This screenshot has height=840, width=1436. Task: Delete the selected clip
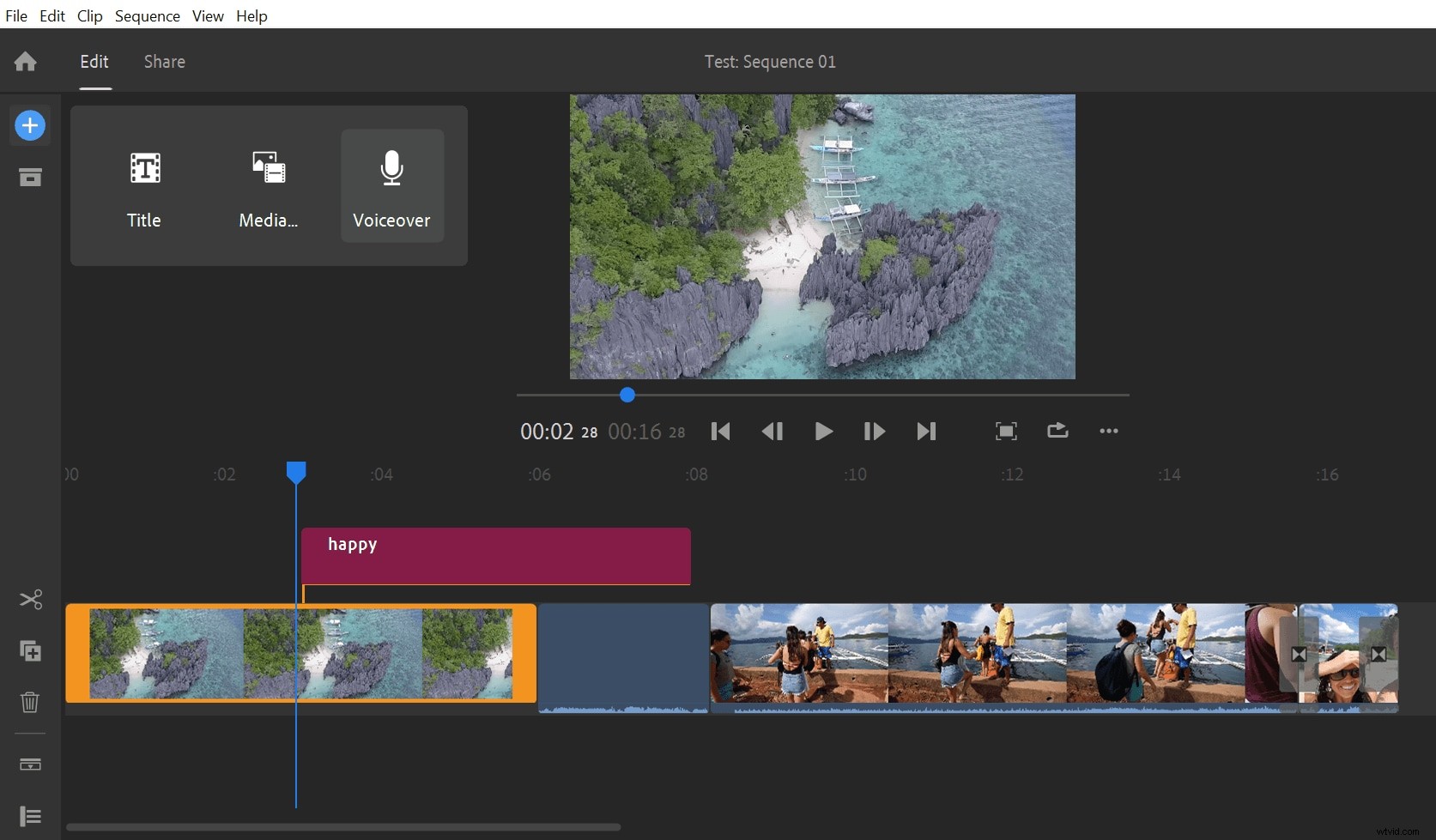point(30,703)
